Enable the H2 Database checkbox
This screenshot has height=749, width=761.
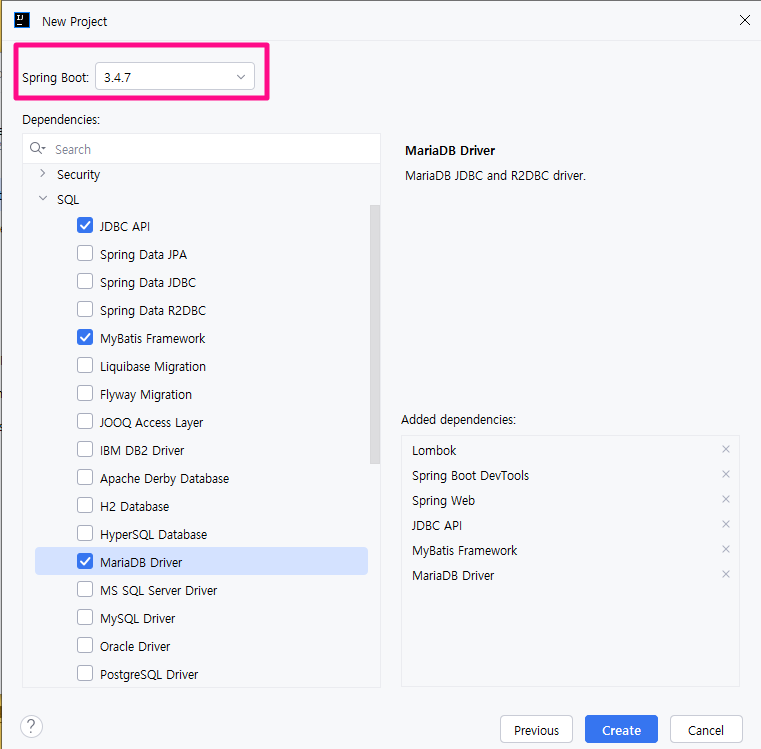(x=85, y=505)
